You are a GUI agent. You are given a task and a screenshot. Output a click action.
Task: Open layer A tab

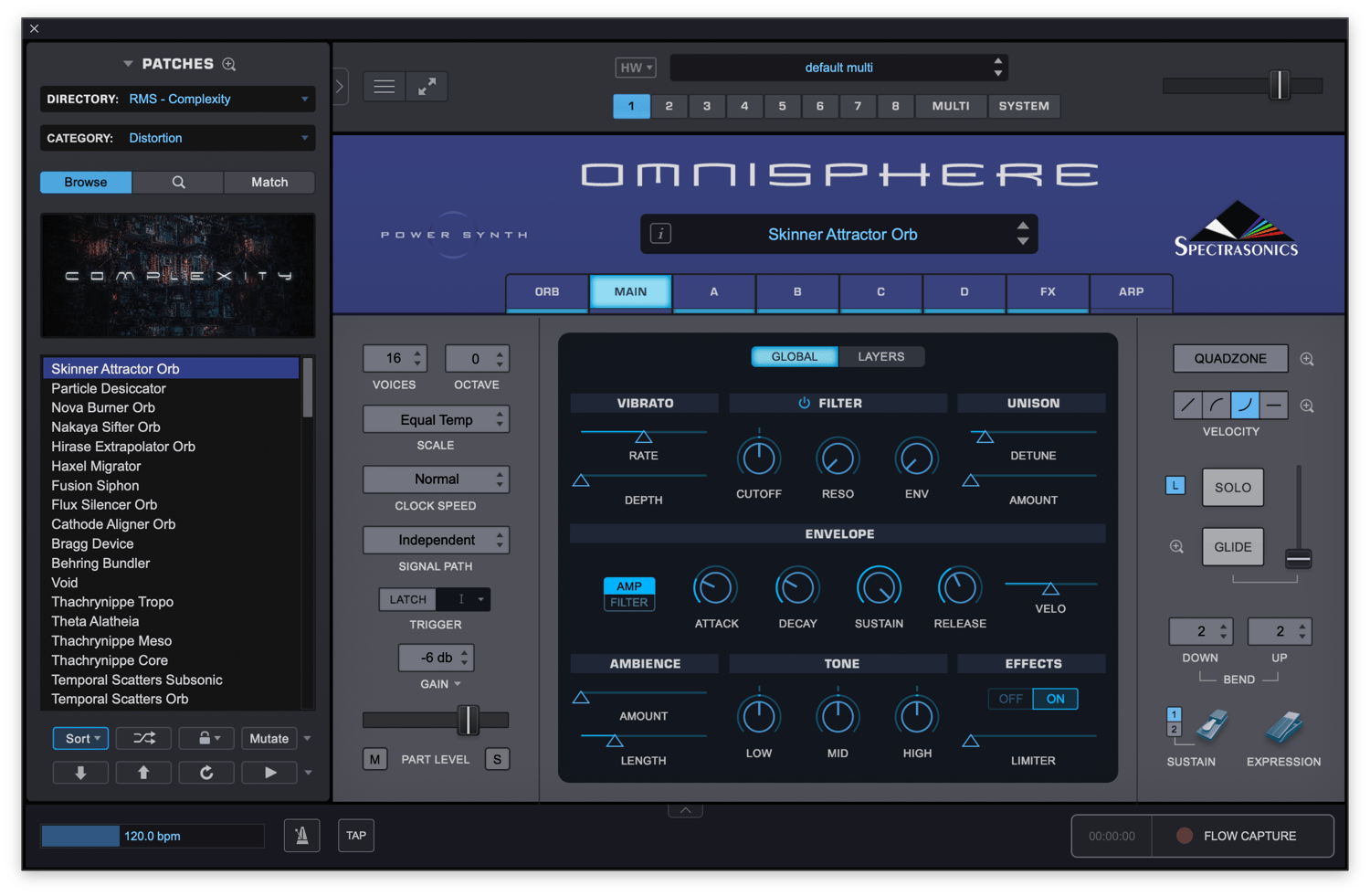[x=714, y=292]
